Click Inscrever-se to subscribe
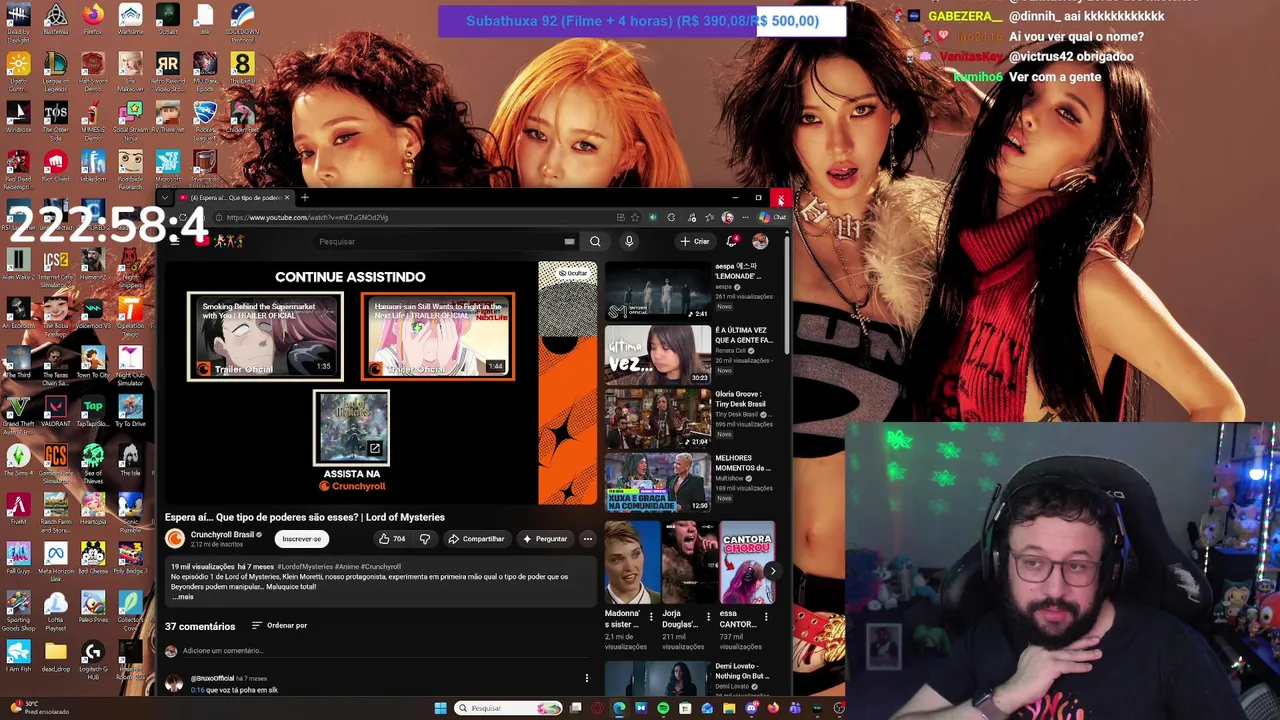Screen dimensions: 1280x720 302,539
